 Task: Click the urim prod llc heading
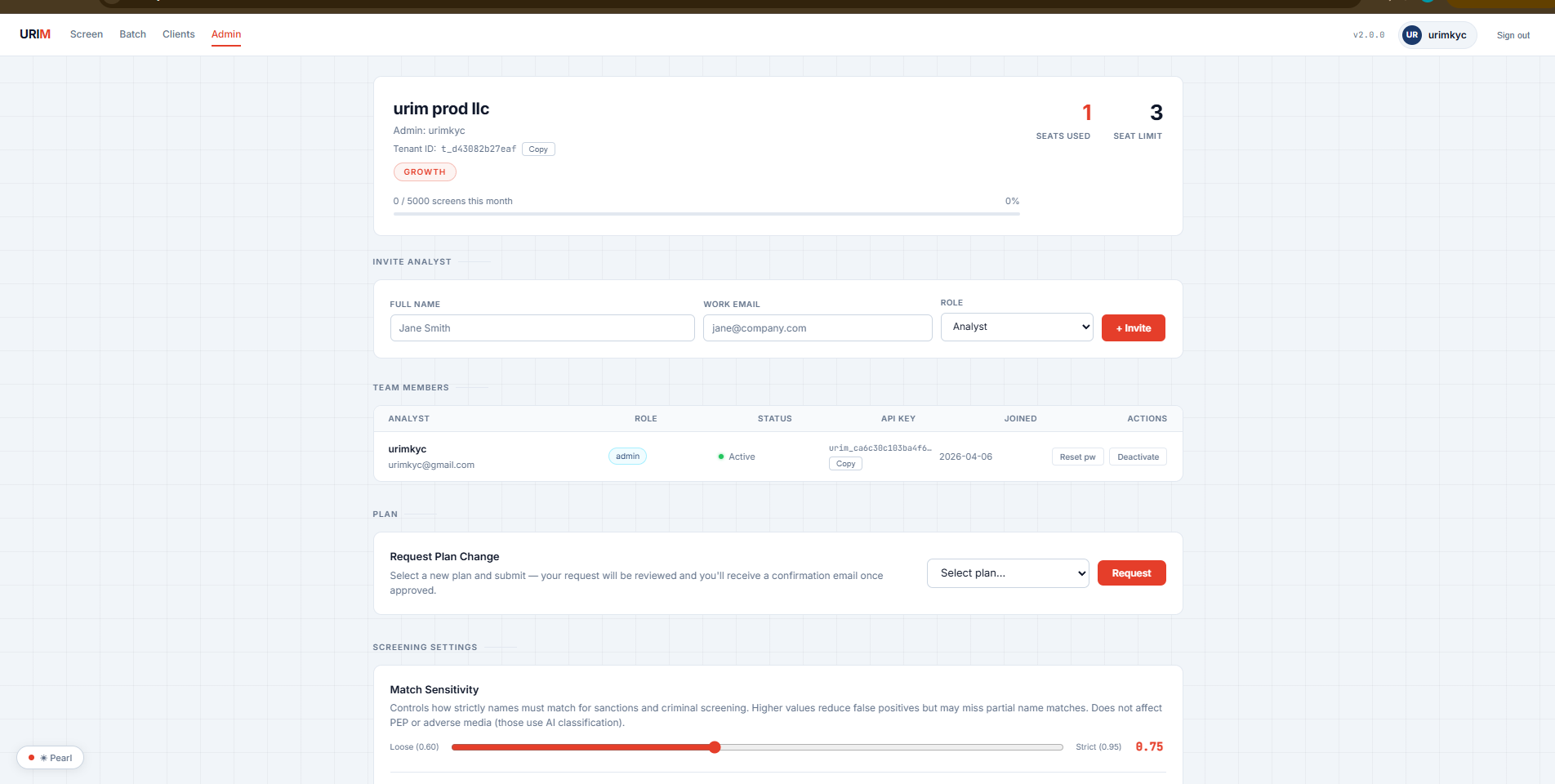tap(441, 109)
